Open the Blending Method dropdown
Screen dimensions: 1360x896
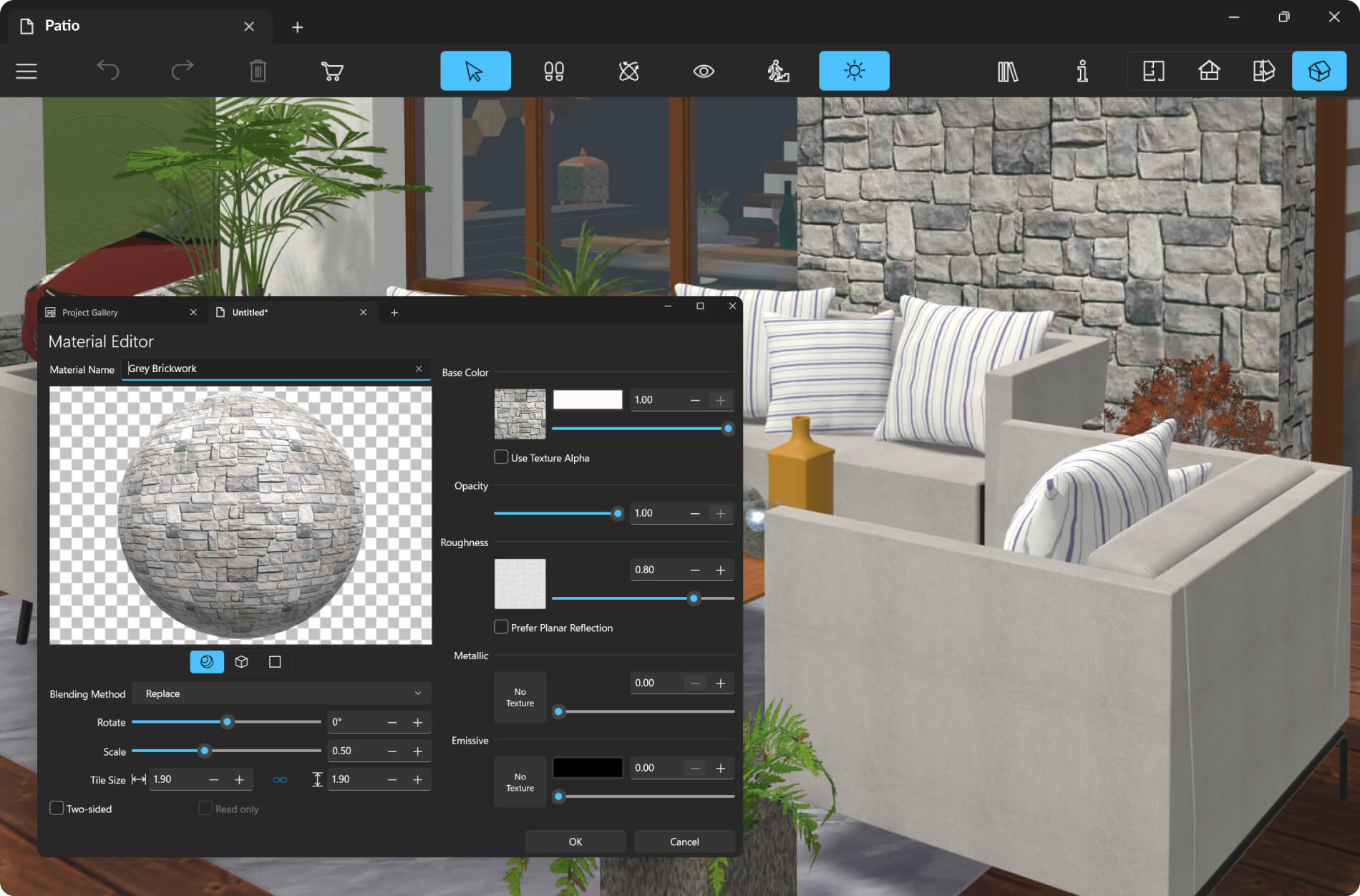(x=281, y=693)
